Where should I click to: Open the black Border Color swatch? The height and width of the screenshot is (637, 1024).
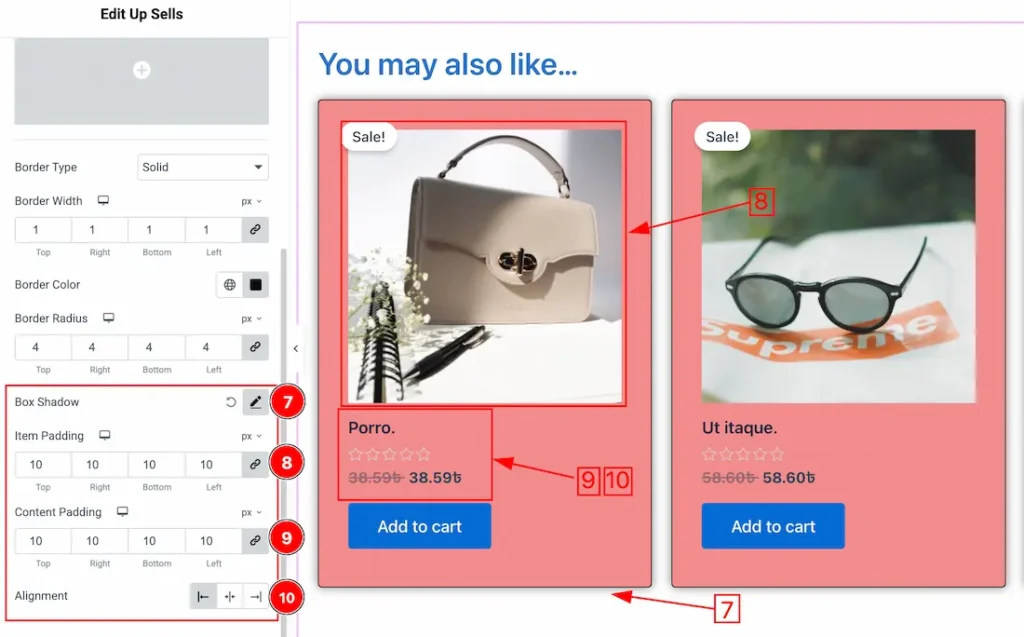tap(255, 285)
